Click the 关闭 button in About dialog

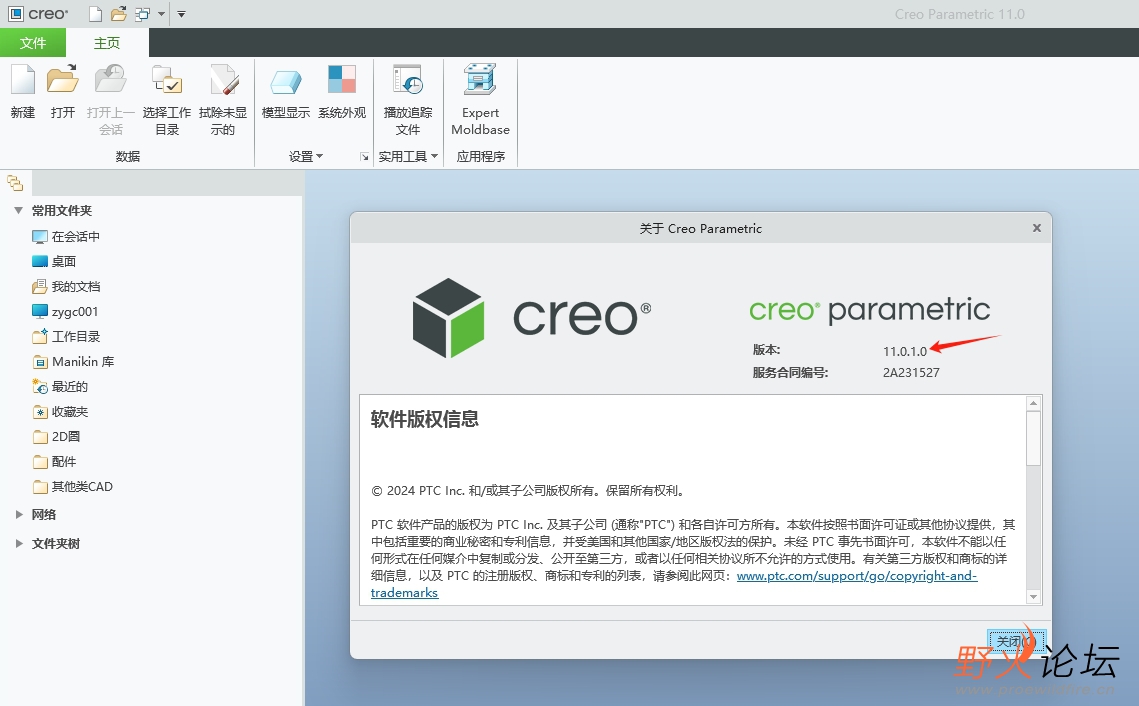click(1016, 641)
